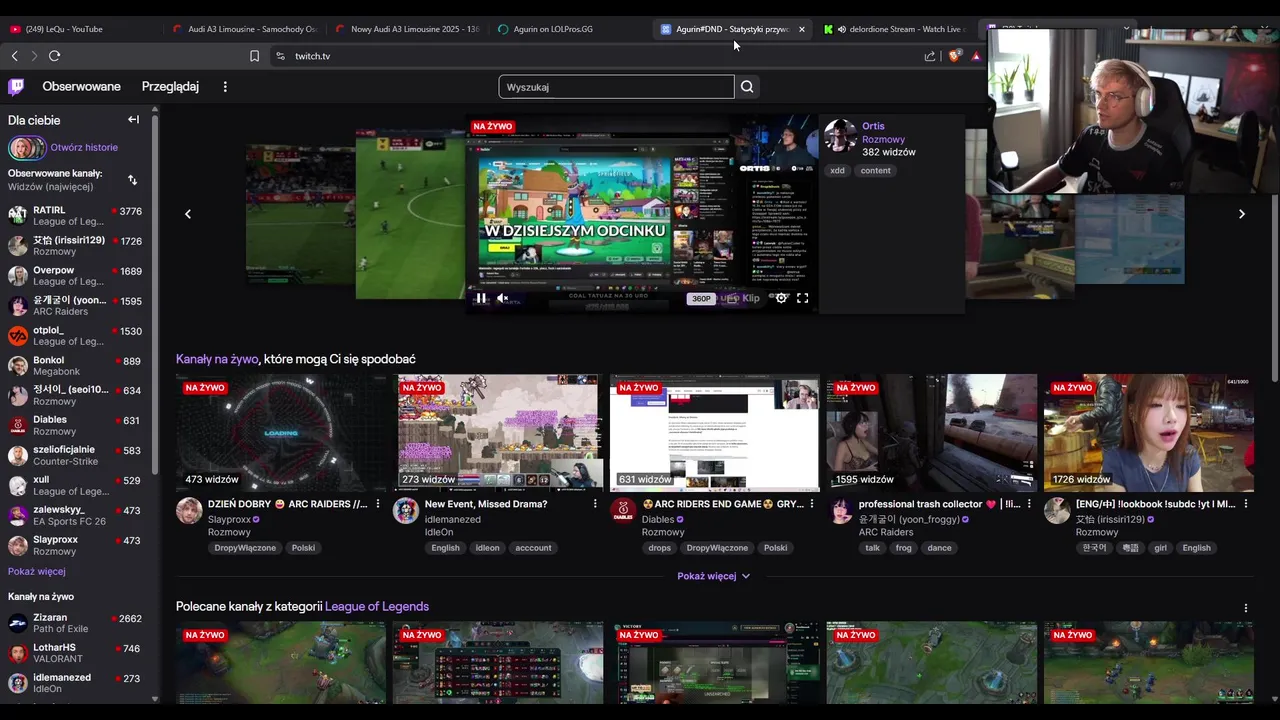The image size is (1280, 720).
Task: Switch to delordione Stream browser tab
Action: (x=895, y=29)
